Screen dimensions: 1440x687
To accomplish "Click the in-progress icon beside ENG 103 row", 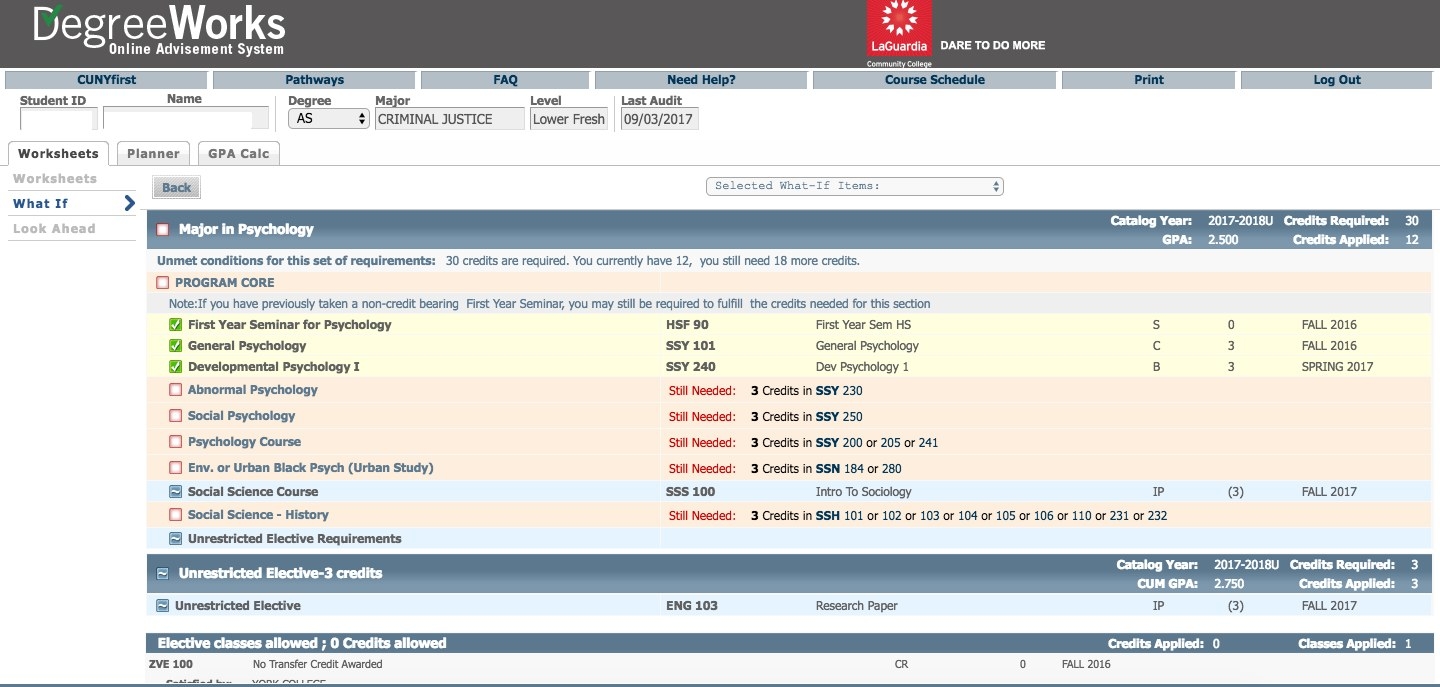I will pos(162,606).
